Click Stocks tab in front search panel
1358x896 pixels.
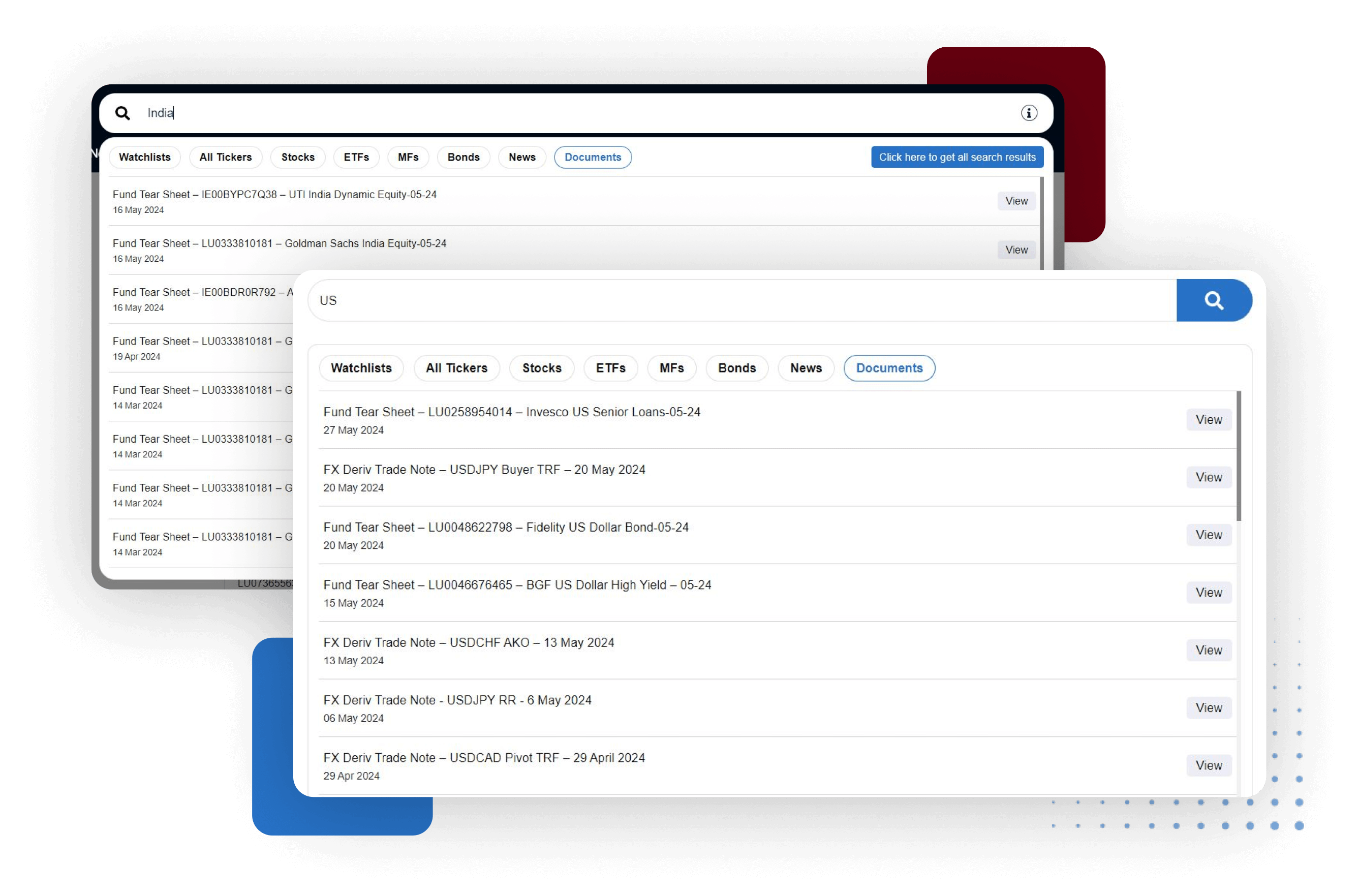click(x=540, y=368)
